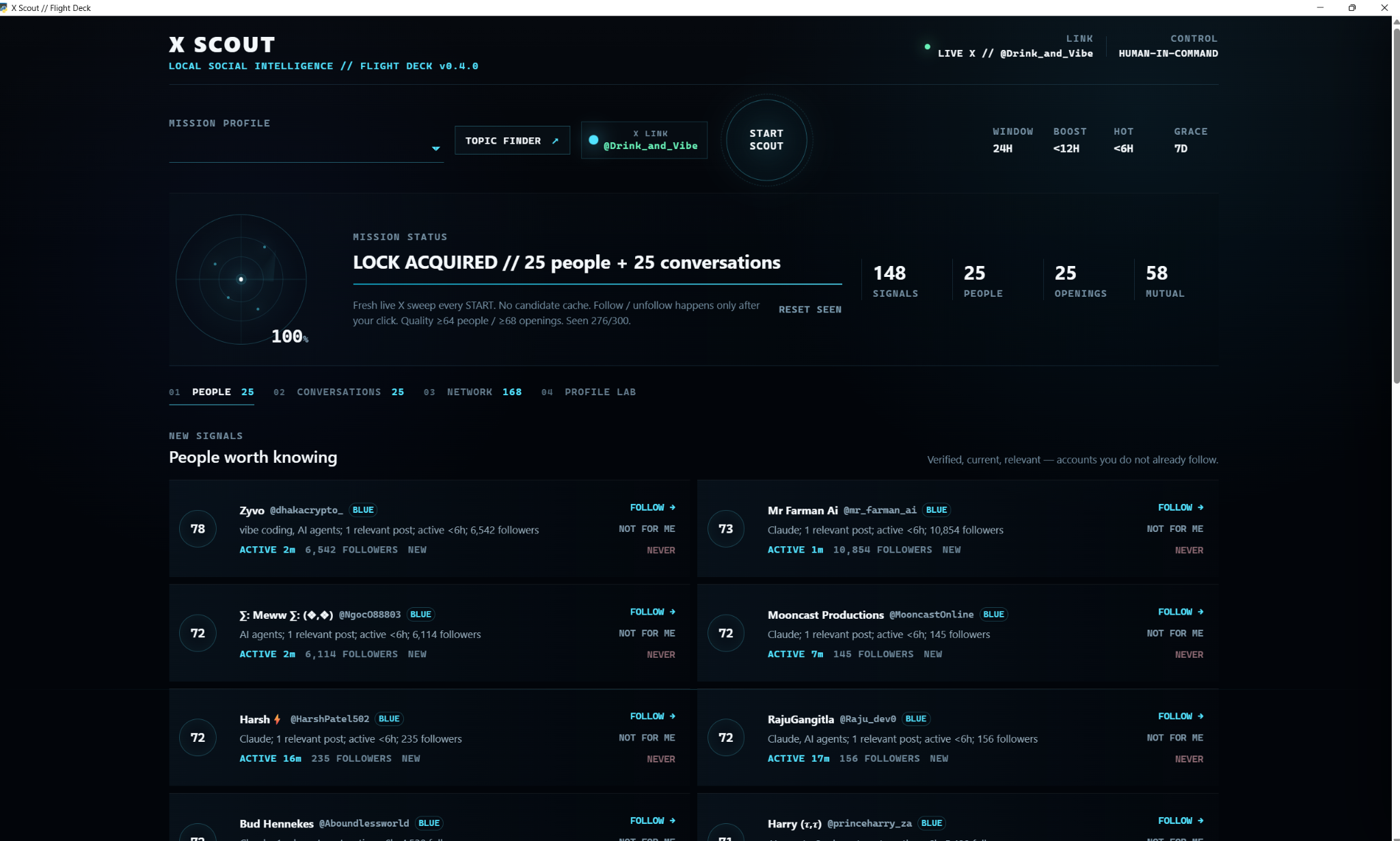Viewport: 1400px width, 841px height.
Task: Click the X Scout title-bar app icon
Action: (x=4, y=8)
